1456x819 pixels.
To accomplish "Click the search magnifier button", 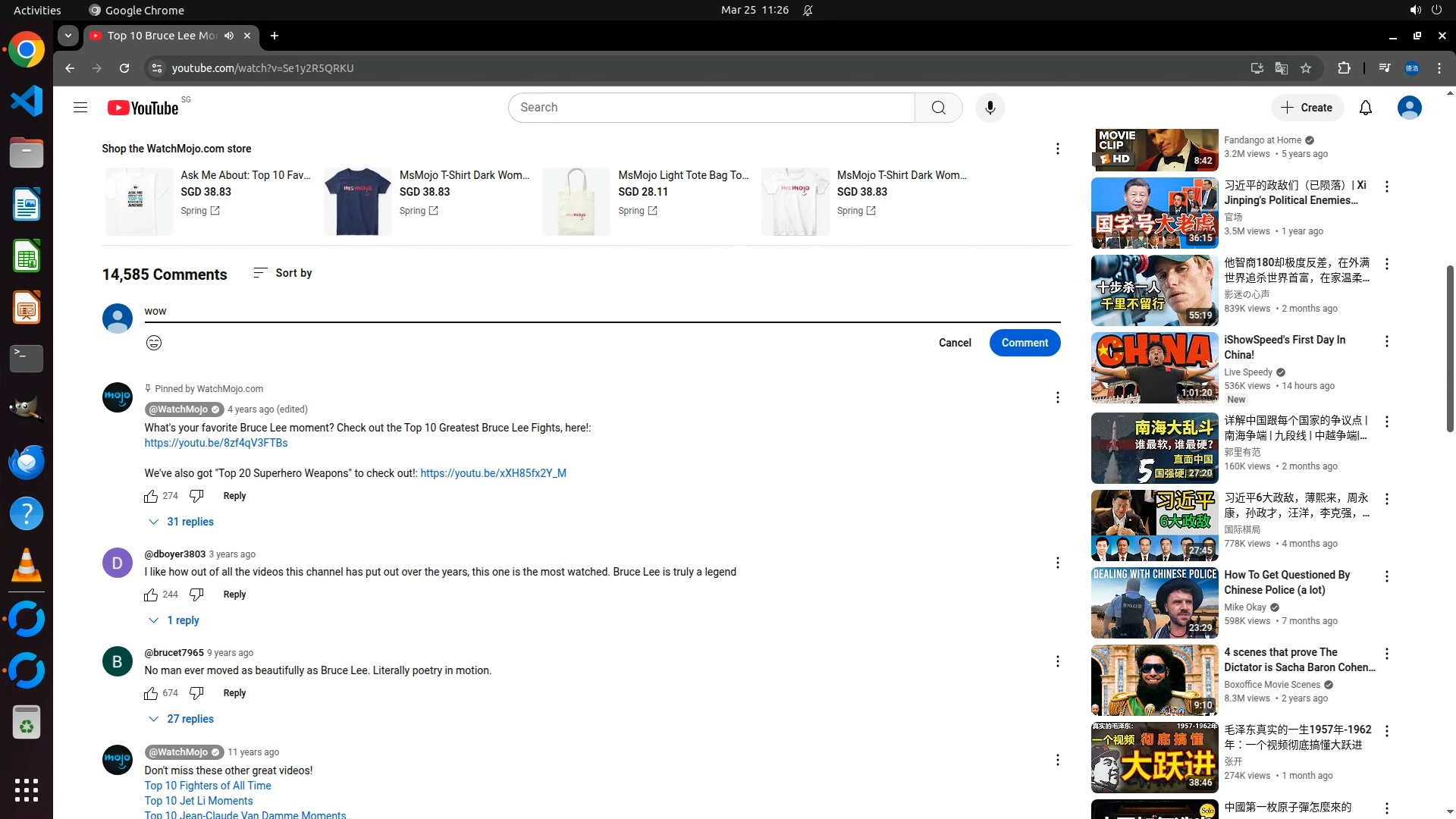I will click(x=938, y=108).
